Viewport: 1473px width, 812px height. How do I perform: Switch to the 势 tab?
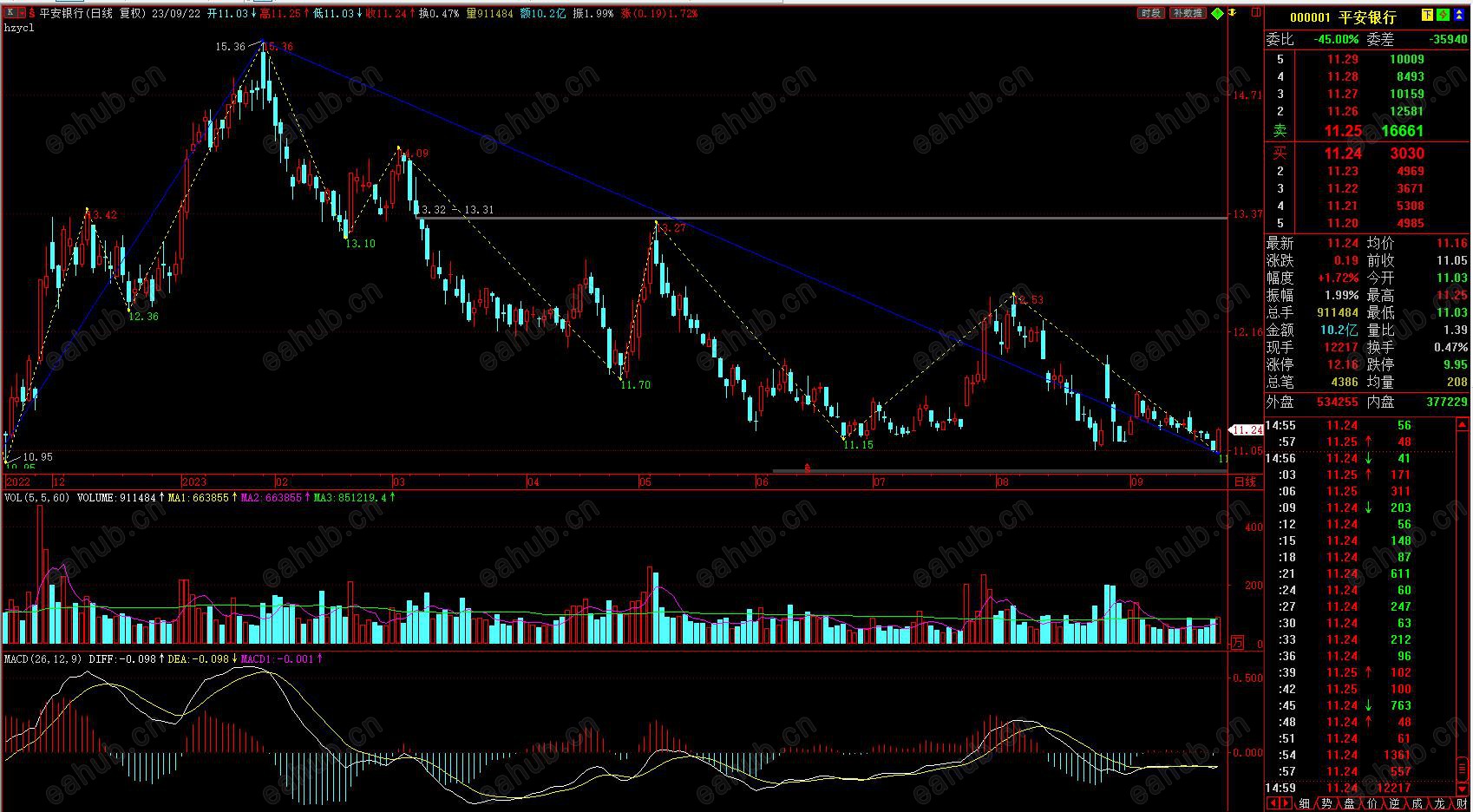pos(1327,804)
